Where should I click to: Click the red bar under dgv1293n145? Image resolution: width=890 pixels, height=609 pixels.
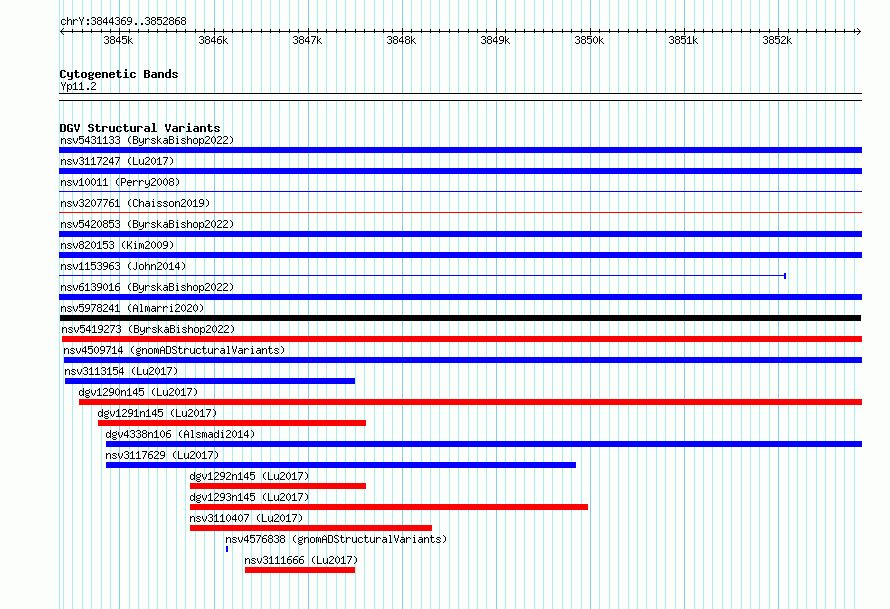pyautogui.click(x=389, y=507)
